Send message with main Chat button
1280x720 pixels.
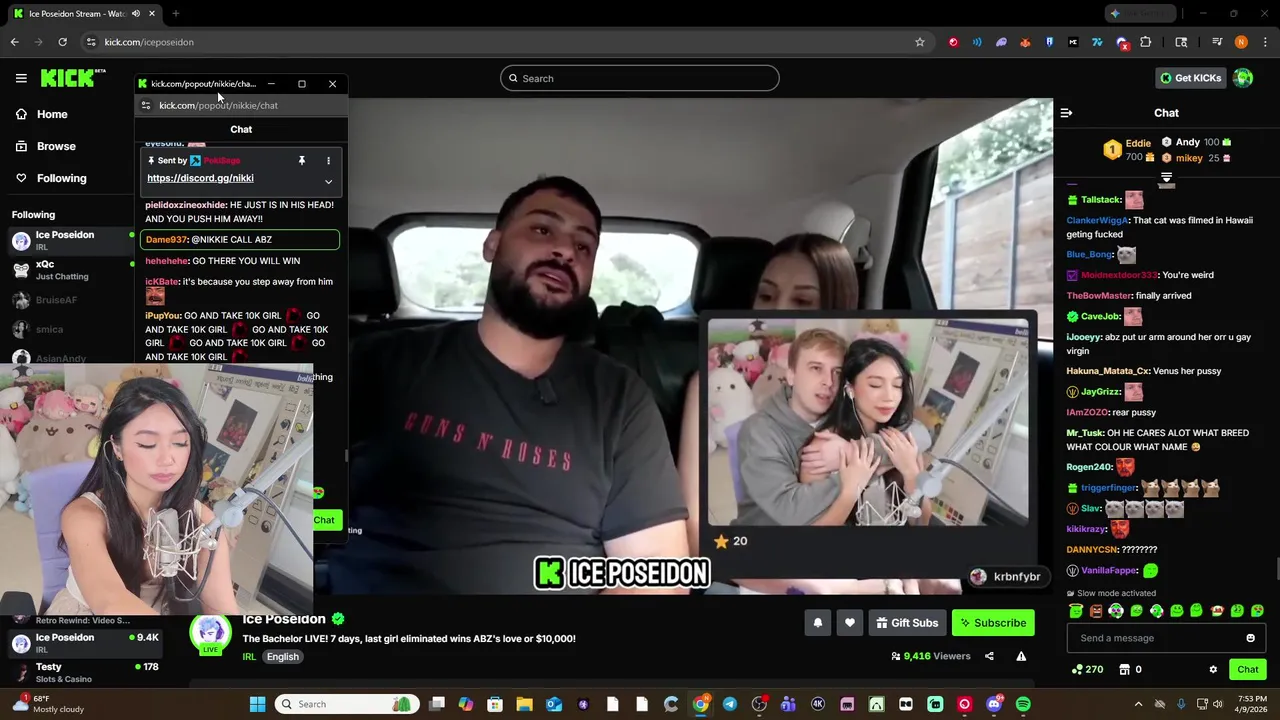coord(1247,670)
